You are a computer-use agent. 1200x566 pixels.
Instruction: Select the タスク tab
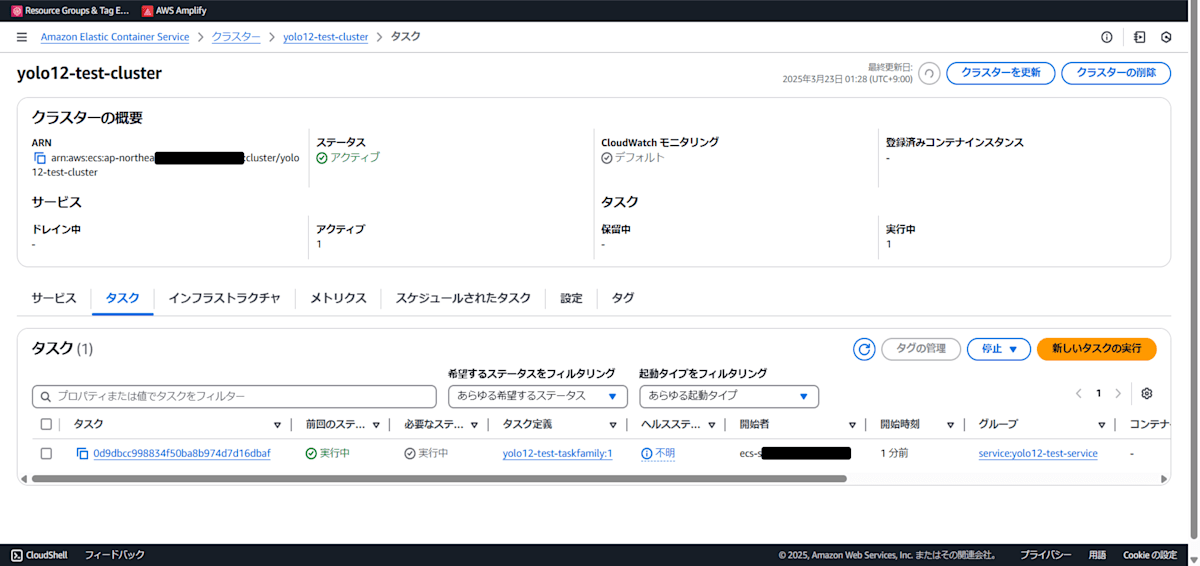pyautogui.click(x=122, y=298)
